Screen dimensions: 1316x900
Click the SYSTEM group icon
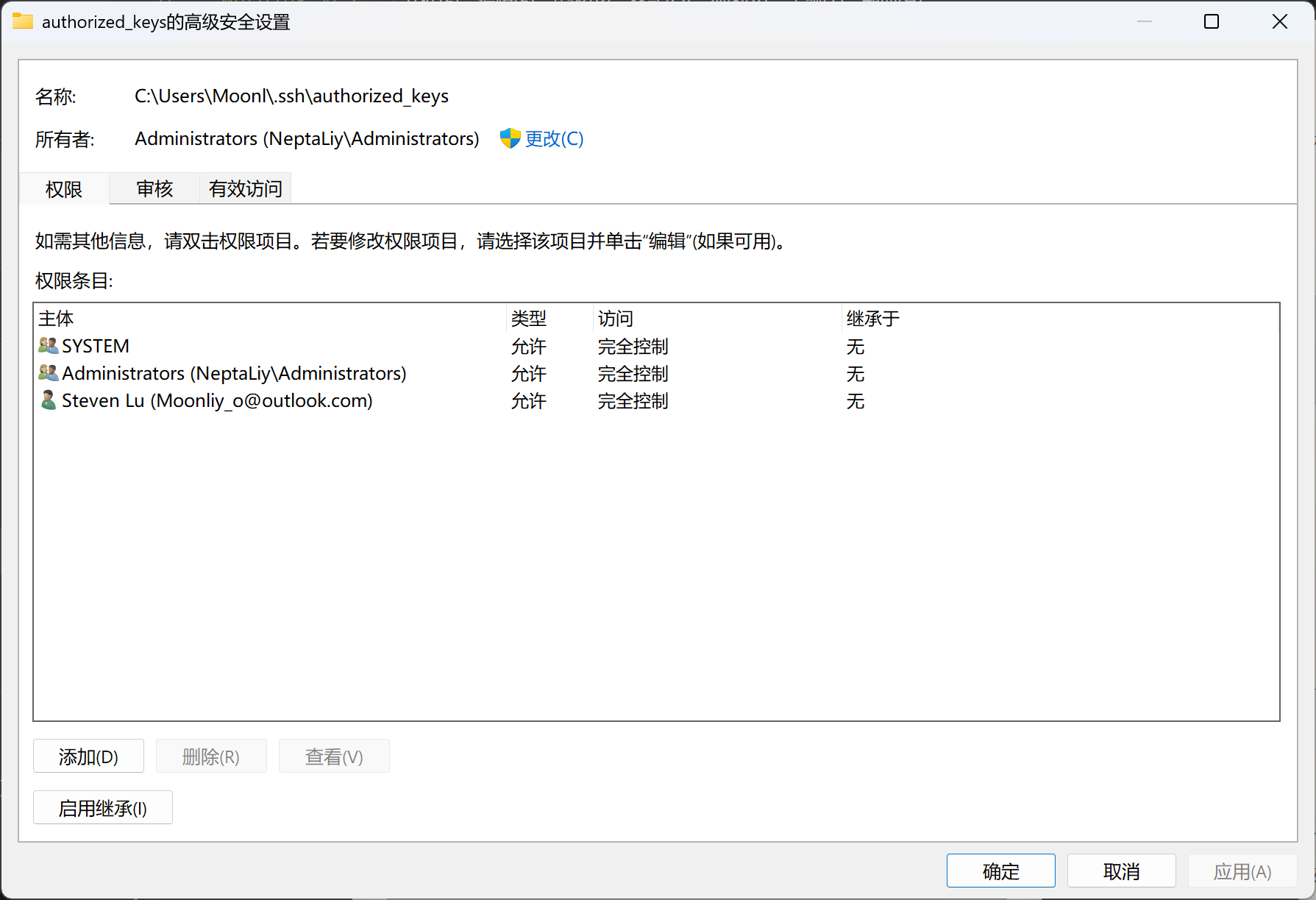click(x=49, y=345)
